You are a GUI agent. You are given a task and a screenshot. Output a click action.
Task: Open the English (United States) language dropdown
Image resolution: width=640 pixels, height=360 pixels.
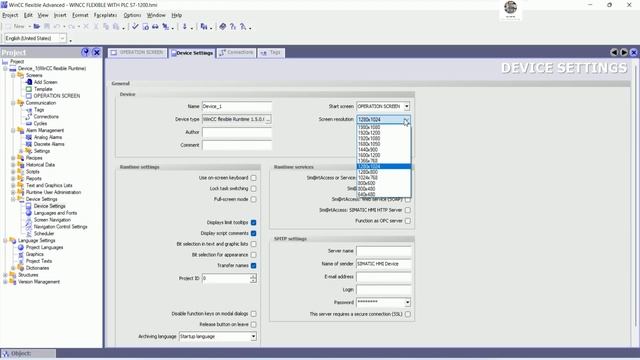[62, 38]
